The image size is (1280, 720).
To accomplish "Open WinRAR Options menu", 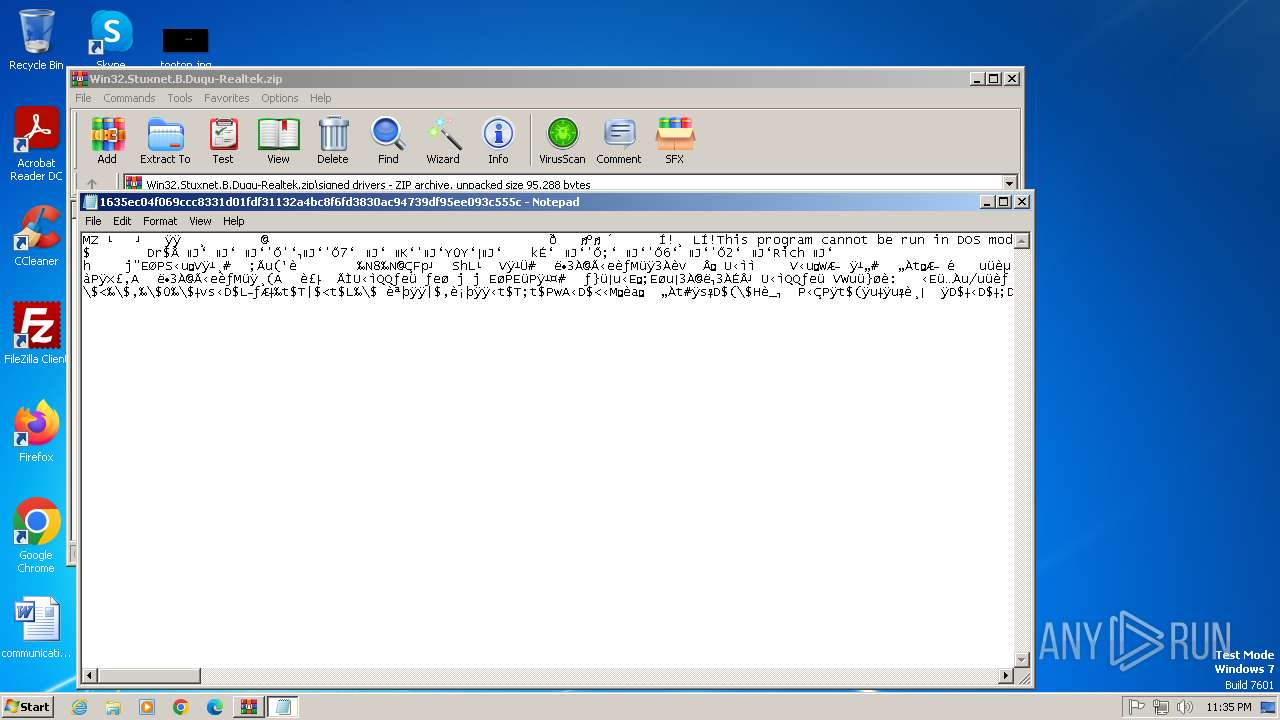I will click(x=280, y=98).
